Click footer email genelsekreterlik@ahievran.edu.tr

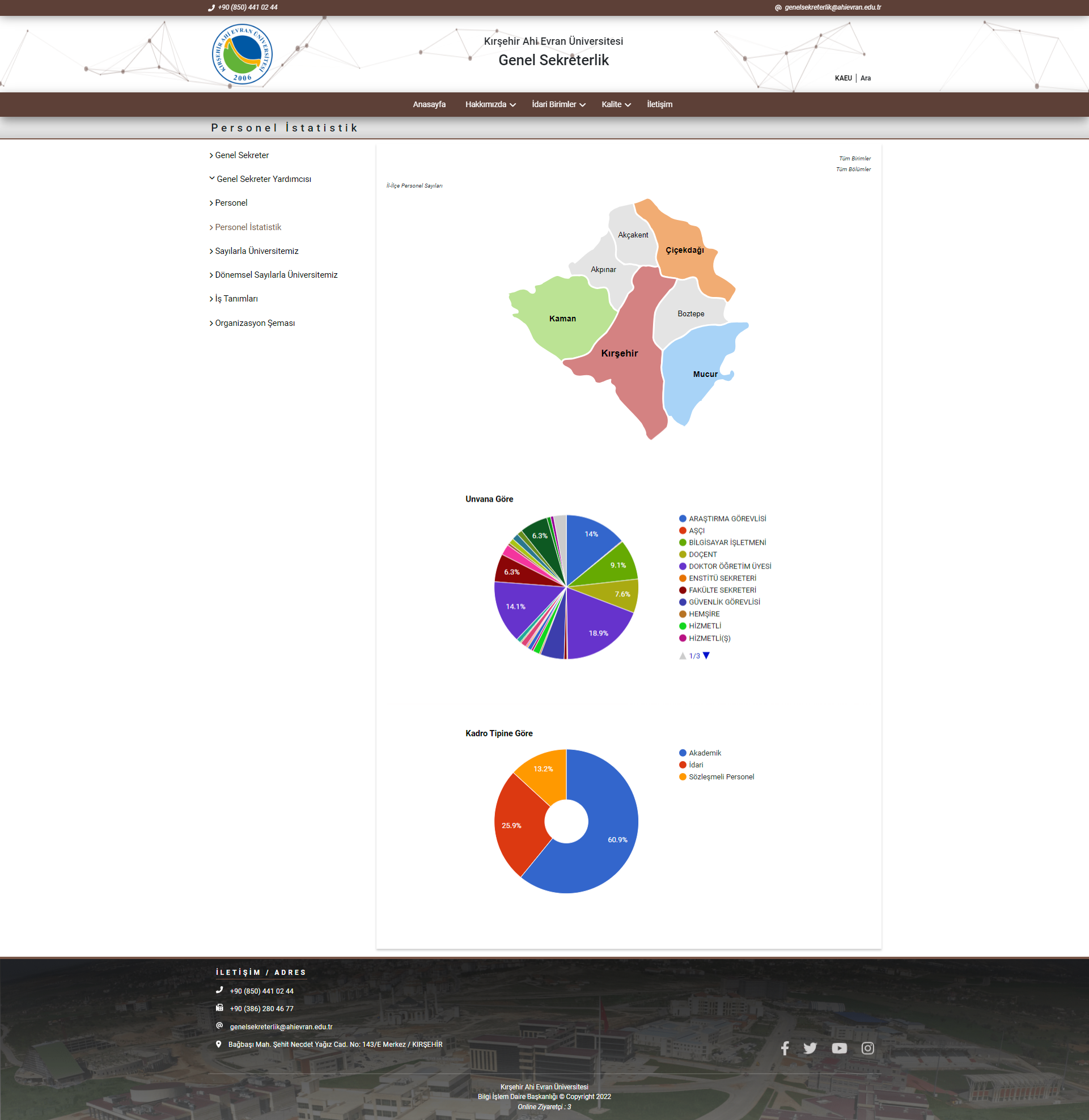tap(281, 1027)
